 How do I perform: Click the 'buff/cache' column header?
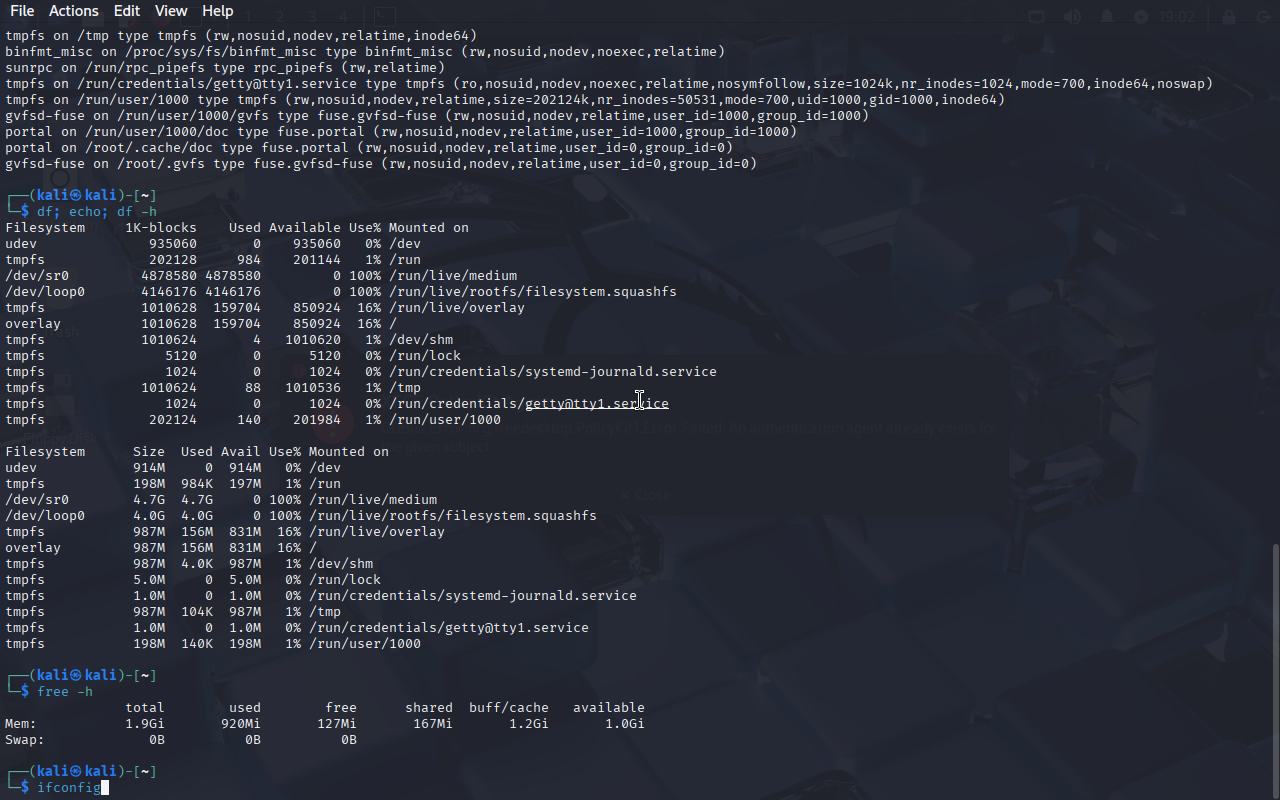(x=509, y=708)
